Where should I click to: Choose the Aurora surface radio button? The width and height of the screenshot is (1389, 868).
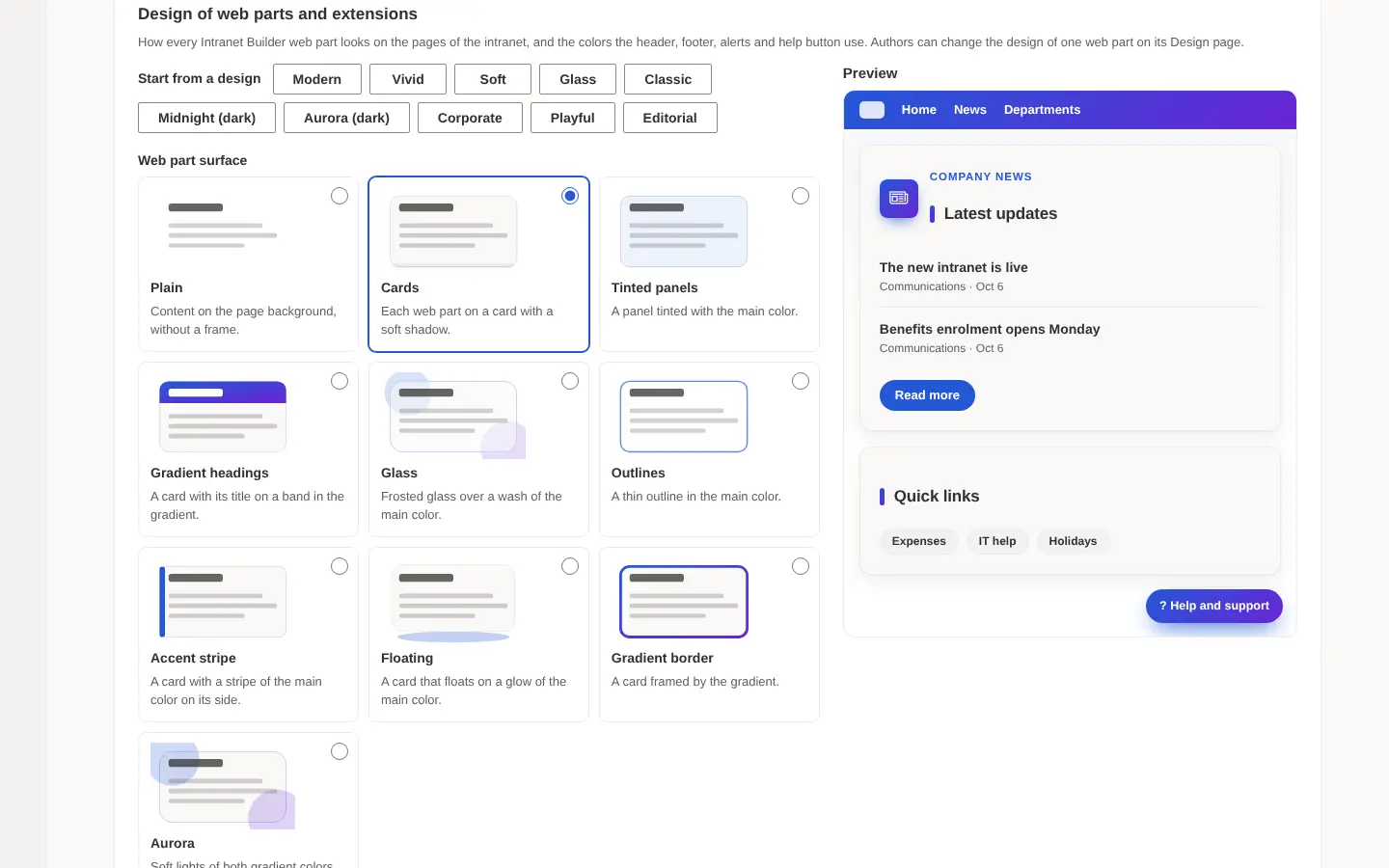tap(340, 751)
